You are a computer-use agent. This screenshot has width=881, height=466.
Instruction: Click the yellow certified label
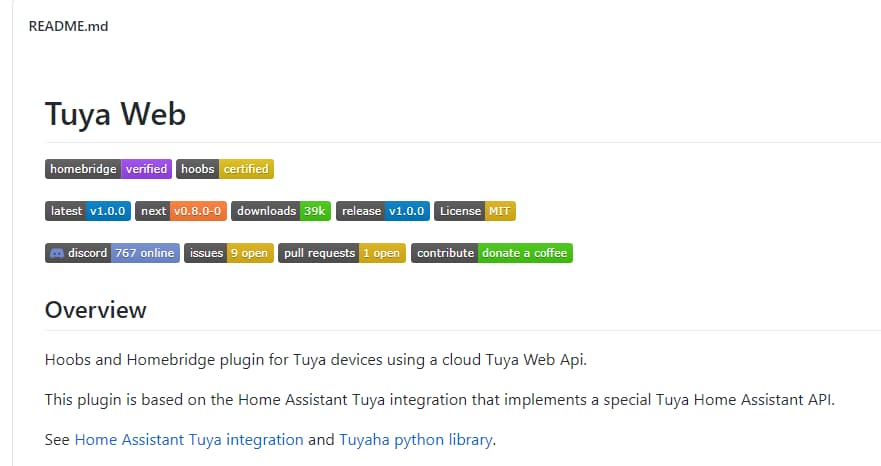click(x=246, y=169)
